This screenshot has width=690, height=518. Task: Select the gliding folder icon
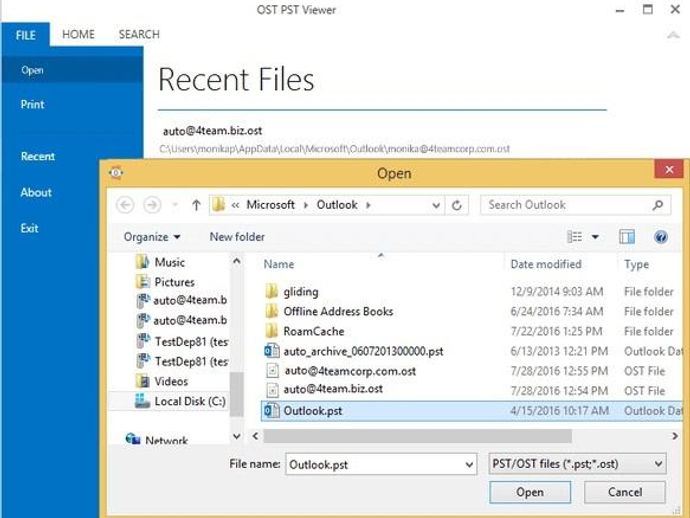point(272,291)
